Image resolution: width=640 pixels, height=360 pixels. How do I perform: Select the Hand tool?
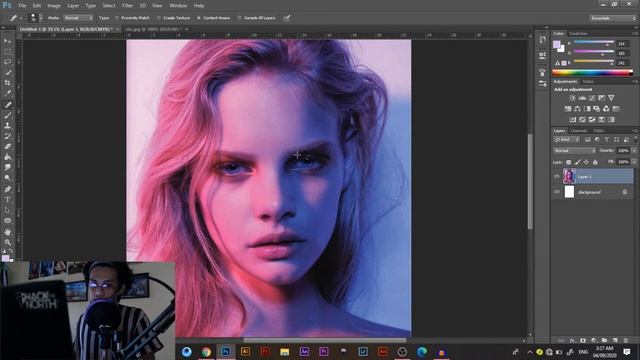click(7, 232)
